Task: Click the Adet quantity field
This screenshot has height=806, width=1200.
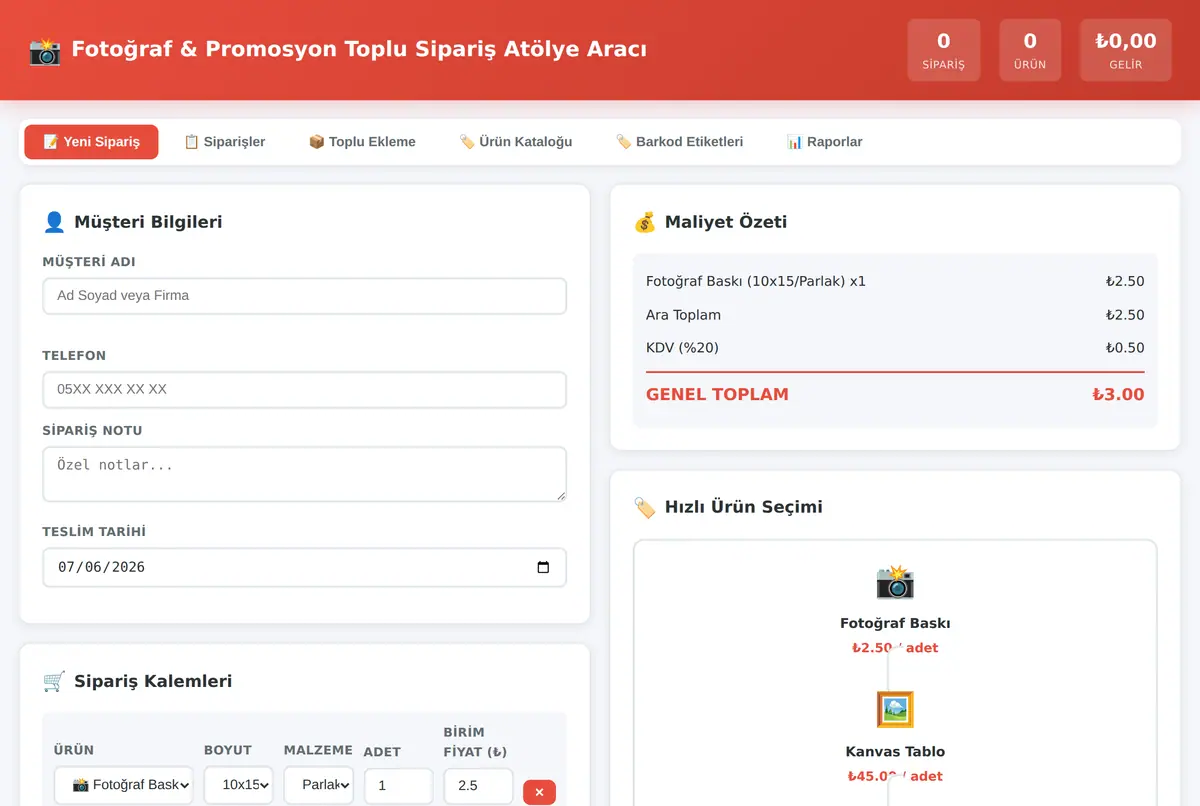Action: [398, 786]
